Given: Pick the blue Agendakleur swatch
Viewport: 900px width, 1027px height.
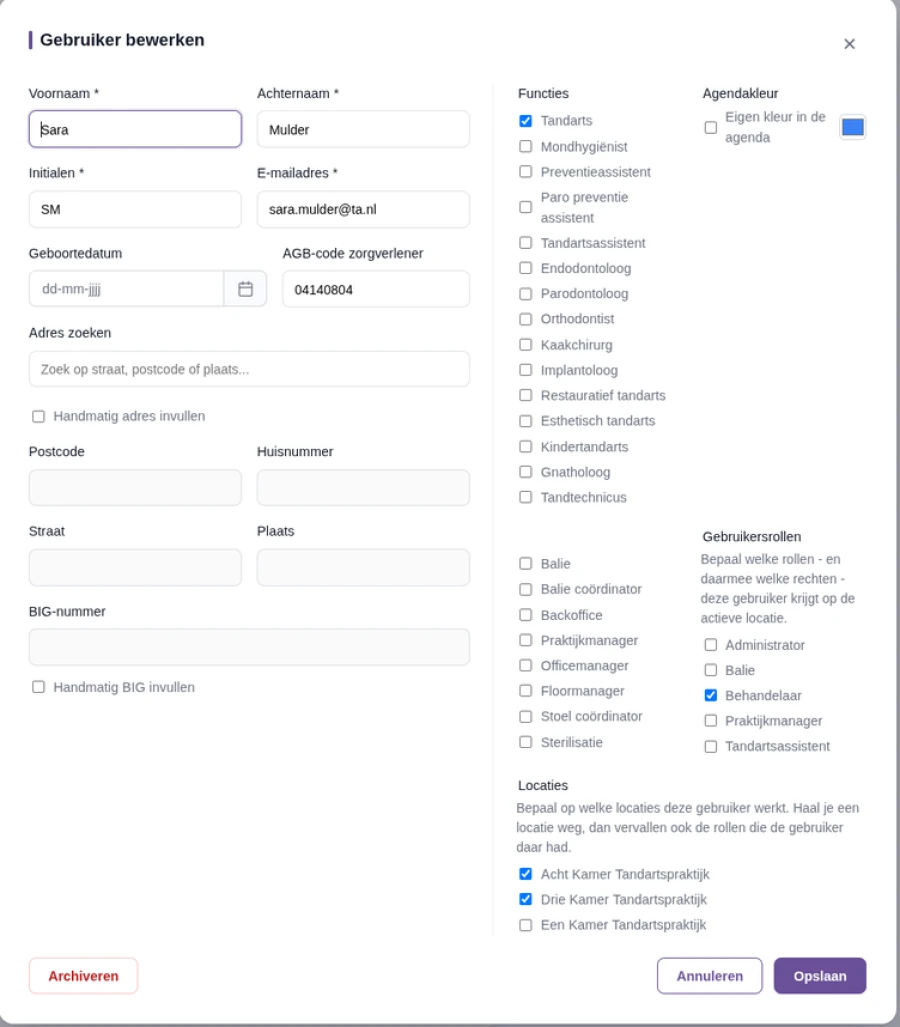Looking at the screenshot, I should [852, 127].
